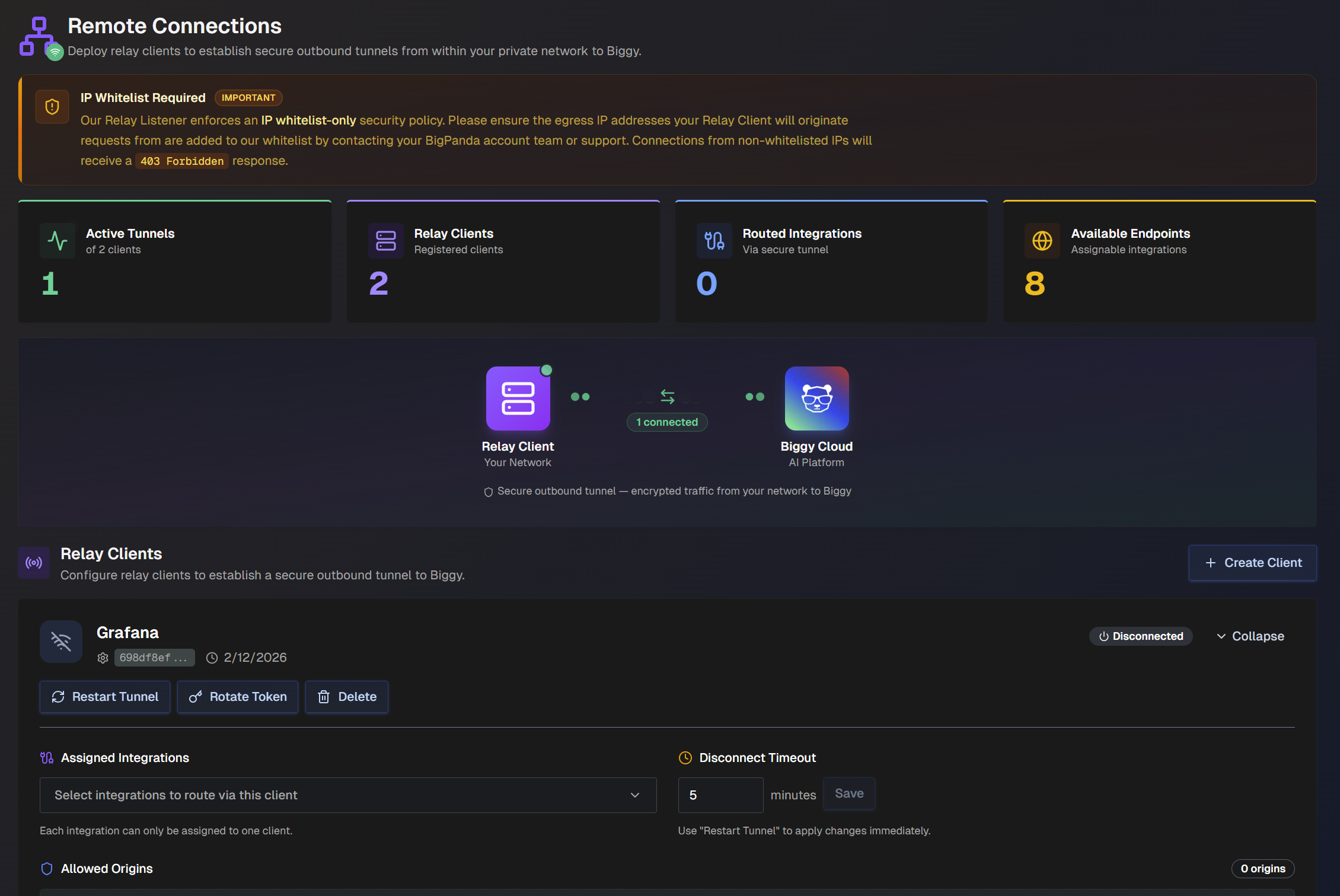Open the integrations selection dropdown
This screenshot has width=1340, height=896.
pyautogui.click(x=347, y=795)
